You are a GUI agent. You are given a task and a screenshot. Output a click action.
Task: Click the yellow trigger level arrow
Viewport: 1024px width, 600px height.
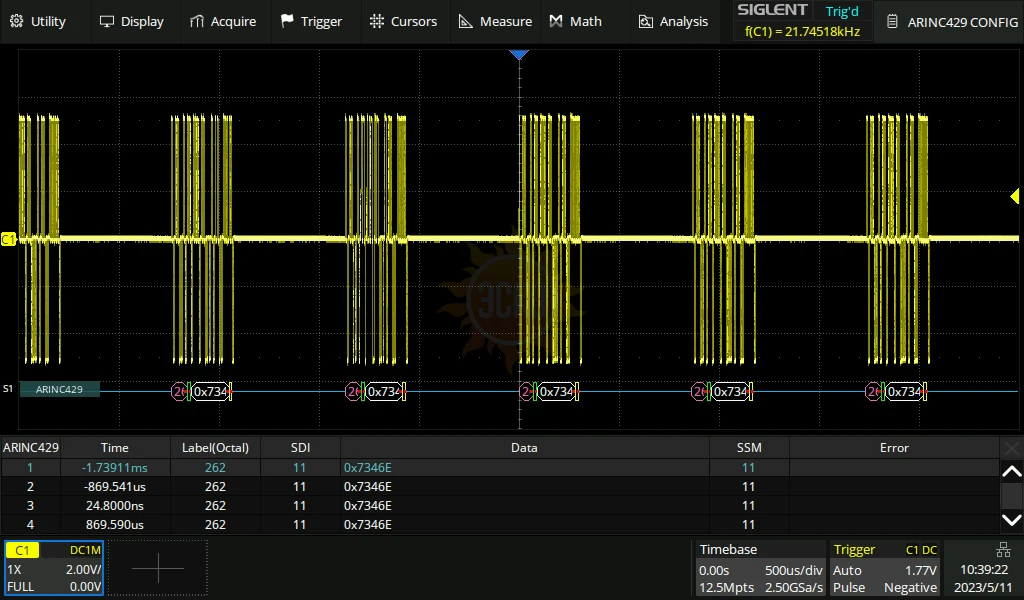[x=1014, y=196]
